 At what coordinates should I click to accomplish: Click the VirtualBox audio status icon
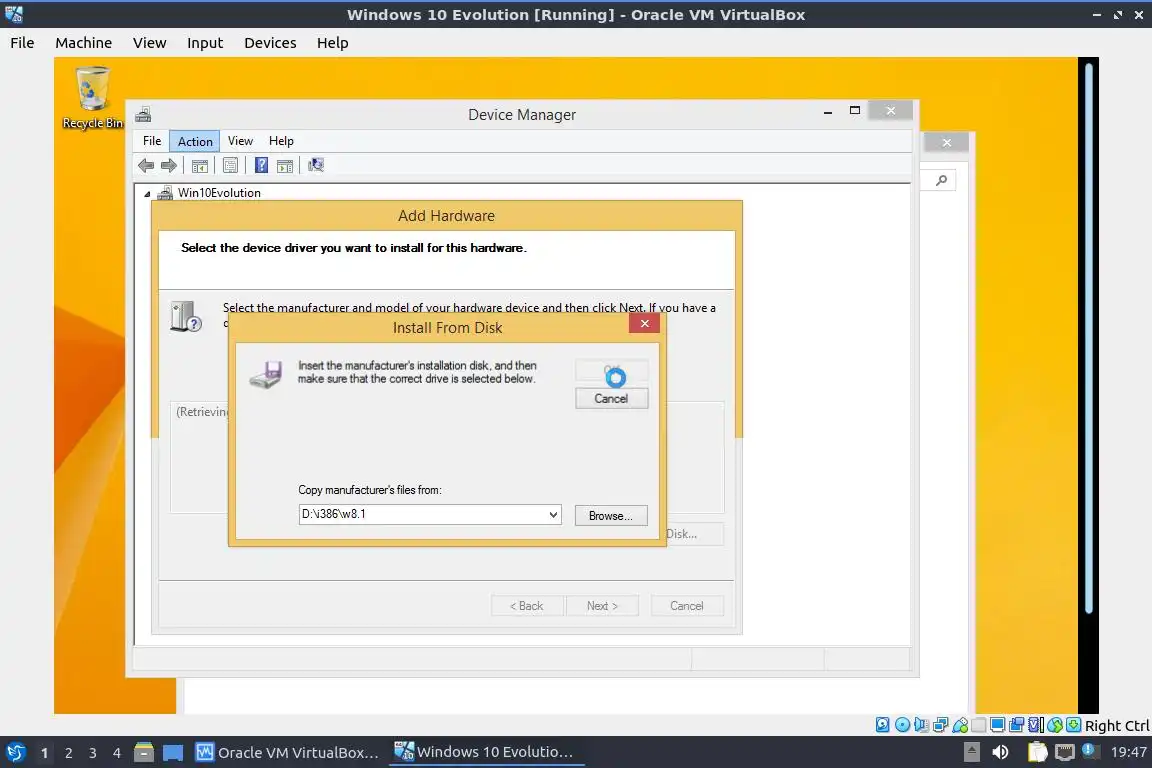click(x=921, y=725)
